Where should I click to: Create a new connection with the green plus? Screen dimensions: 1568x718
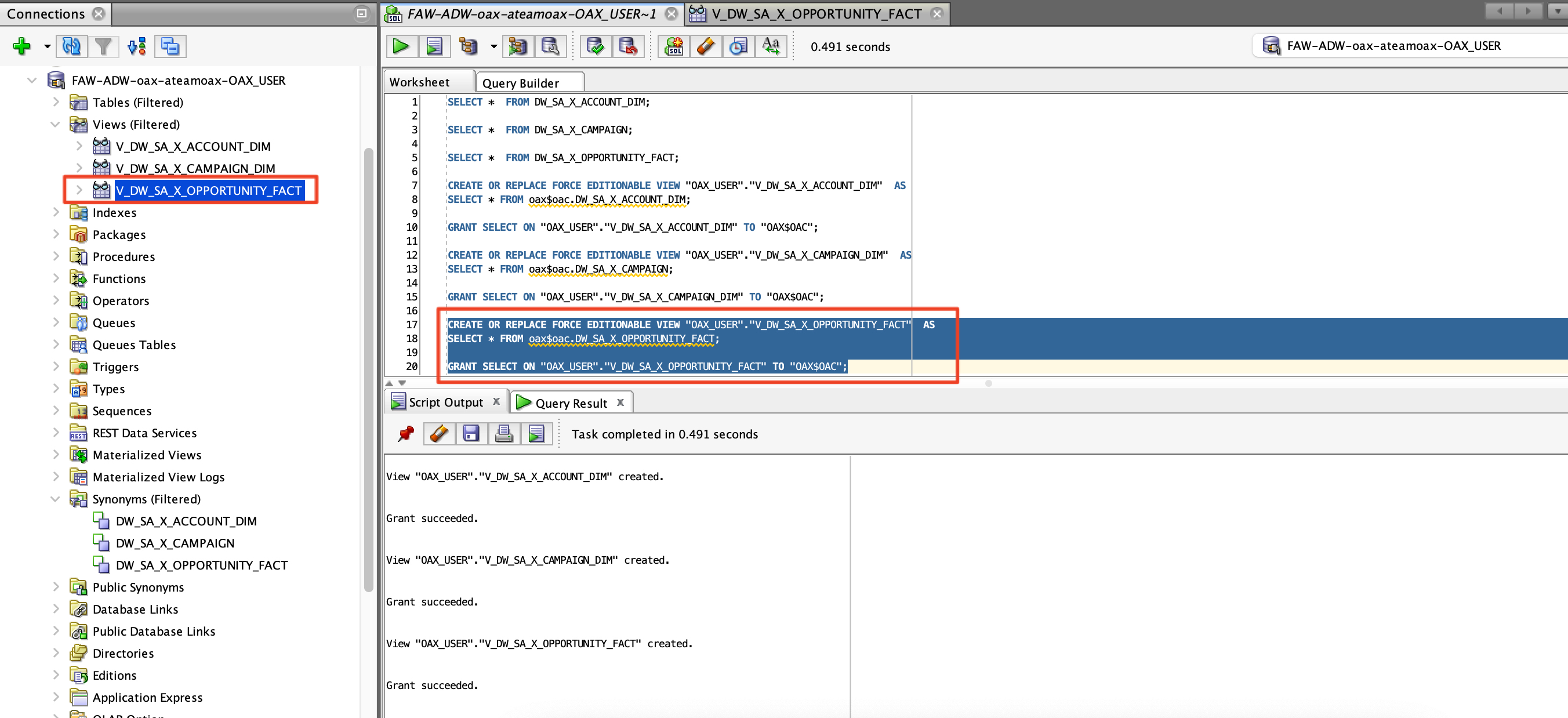[x=21, y=46]
